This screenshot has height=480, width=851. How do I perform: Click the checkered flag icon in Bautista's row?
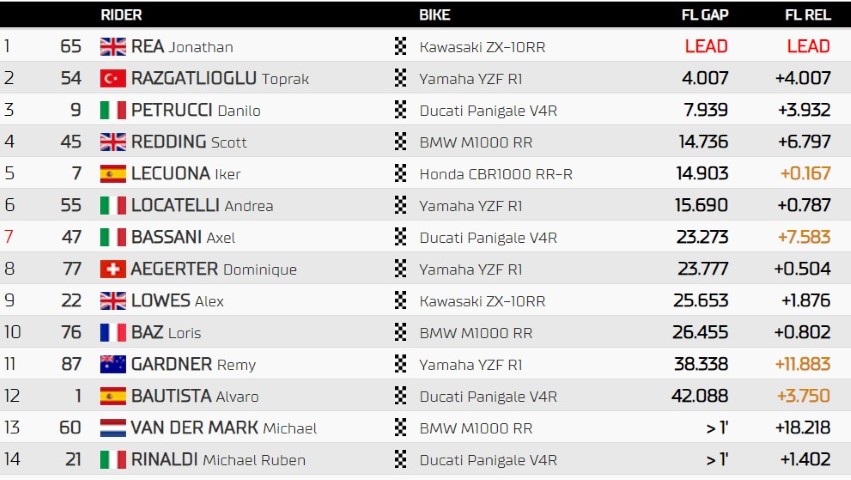click(x=401, y=396)
